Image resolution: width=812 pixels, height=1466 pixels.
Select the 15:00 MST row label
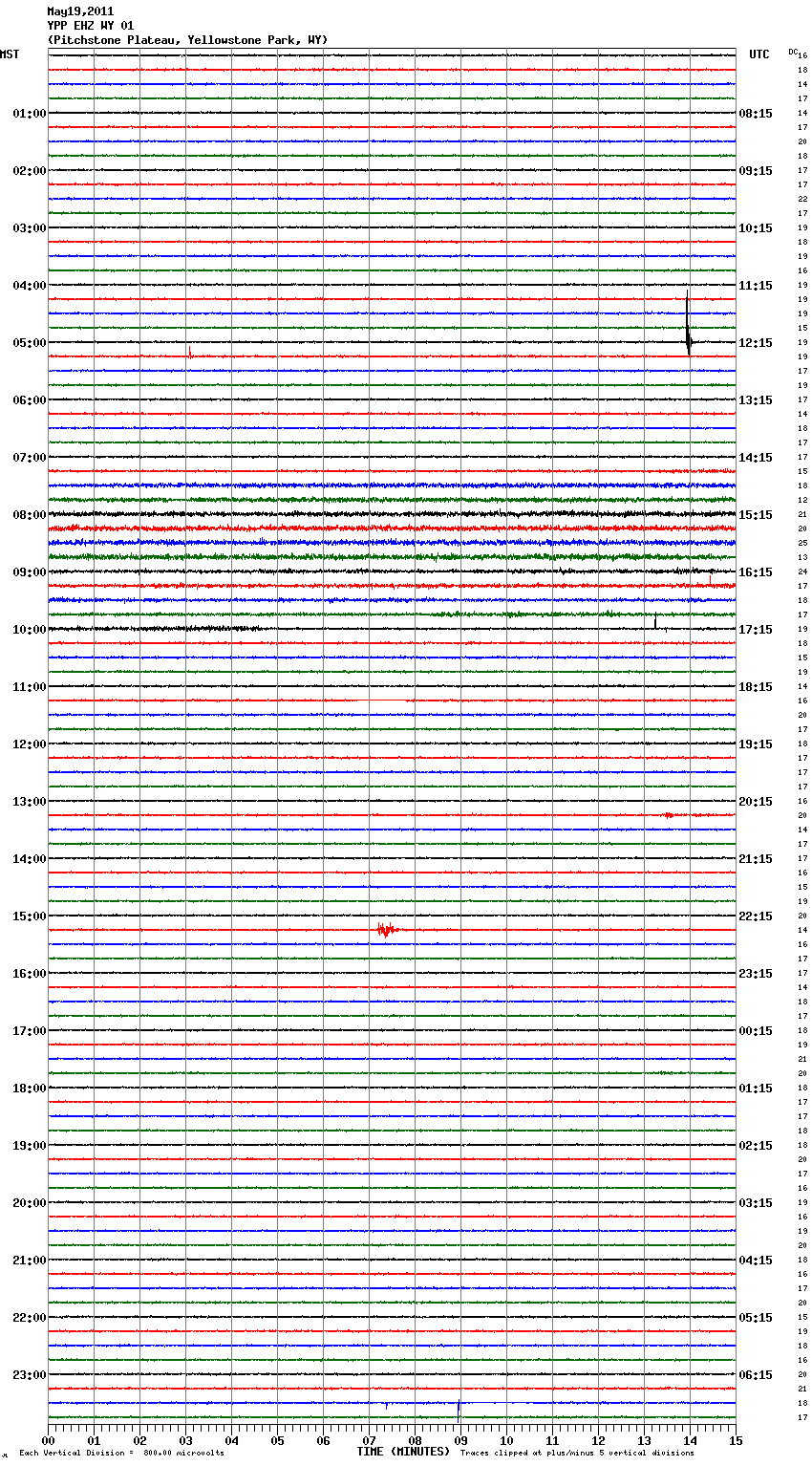coord(30,916)
